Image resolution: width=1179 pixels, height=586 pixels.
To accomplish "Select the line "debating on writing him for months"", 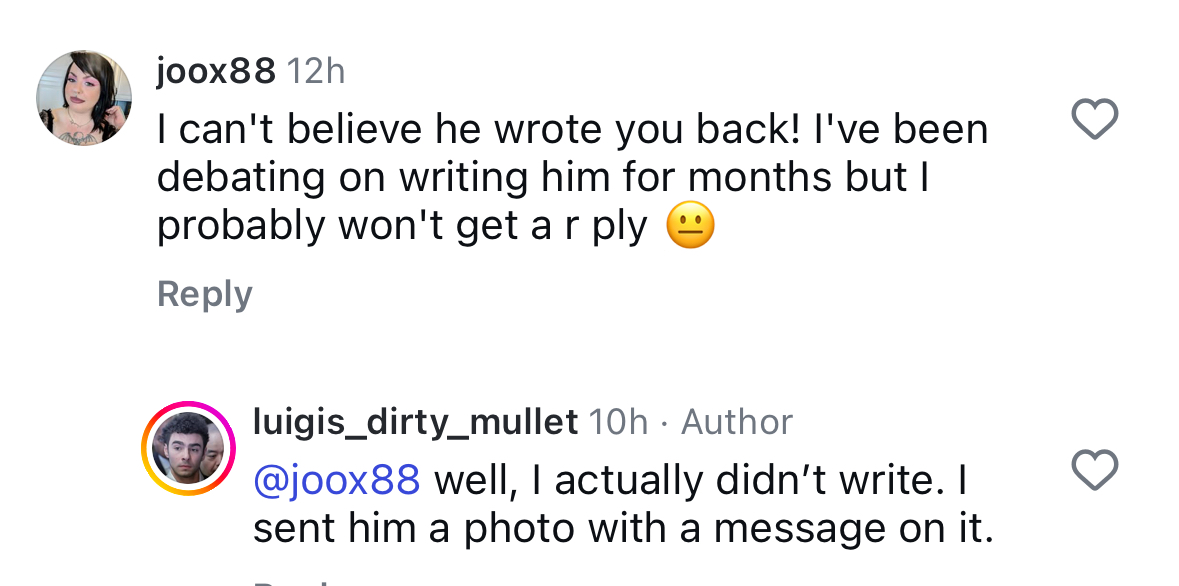I will pos(496,178).
